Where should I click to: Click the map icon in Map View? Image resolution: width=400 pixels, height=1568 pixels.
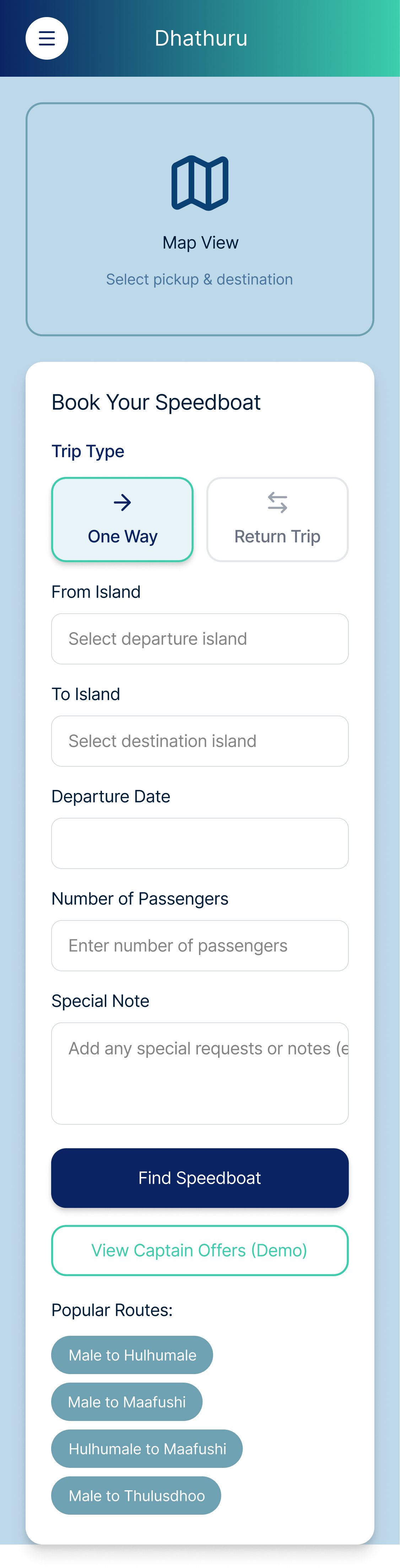[200, 183]
